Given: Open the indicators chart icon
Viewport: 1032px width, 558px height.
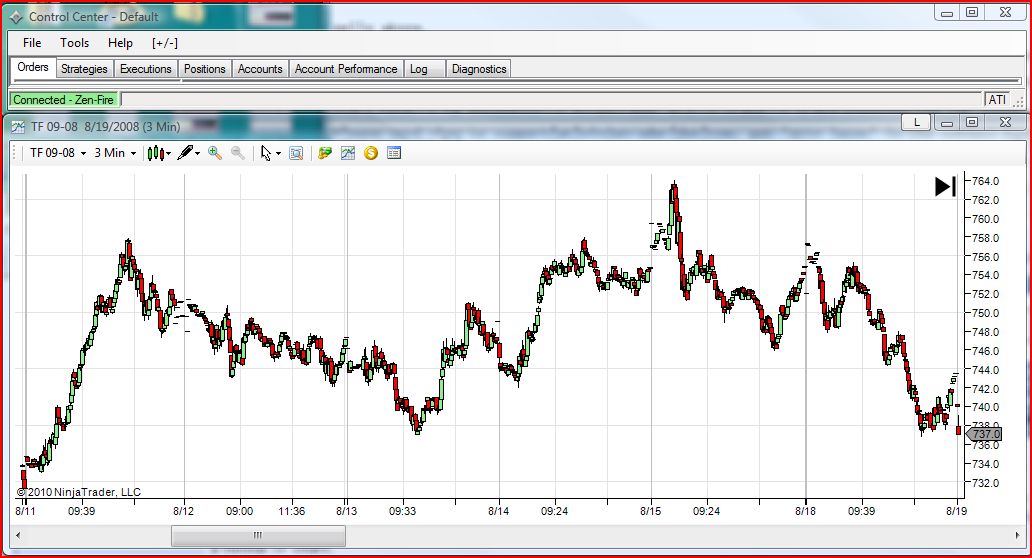Looking at the screenshot, I should [348, 153].
